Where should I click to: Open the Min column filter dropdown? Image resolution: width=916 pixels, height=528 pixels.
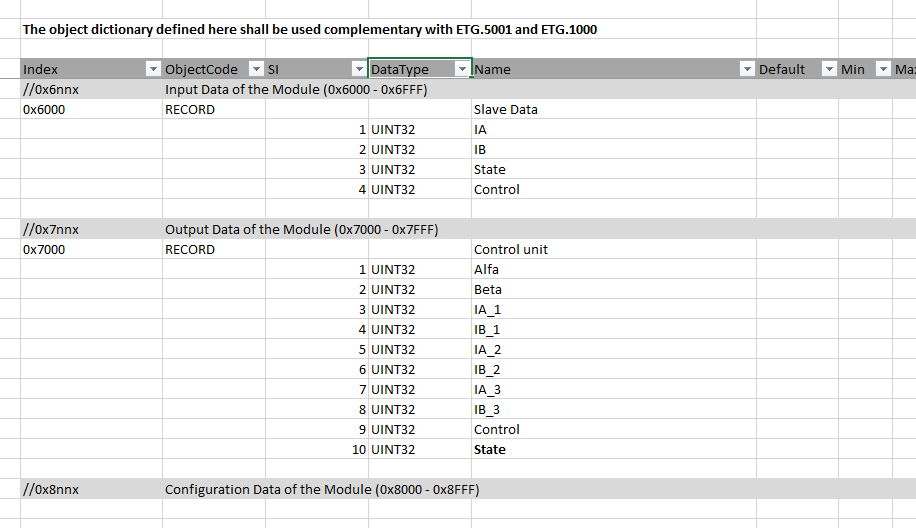(x=883, y=70)
